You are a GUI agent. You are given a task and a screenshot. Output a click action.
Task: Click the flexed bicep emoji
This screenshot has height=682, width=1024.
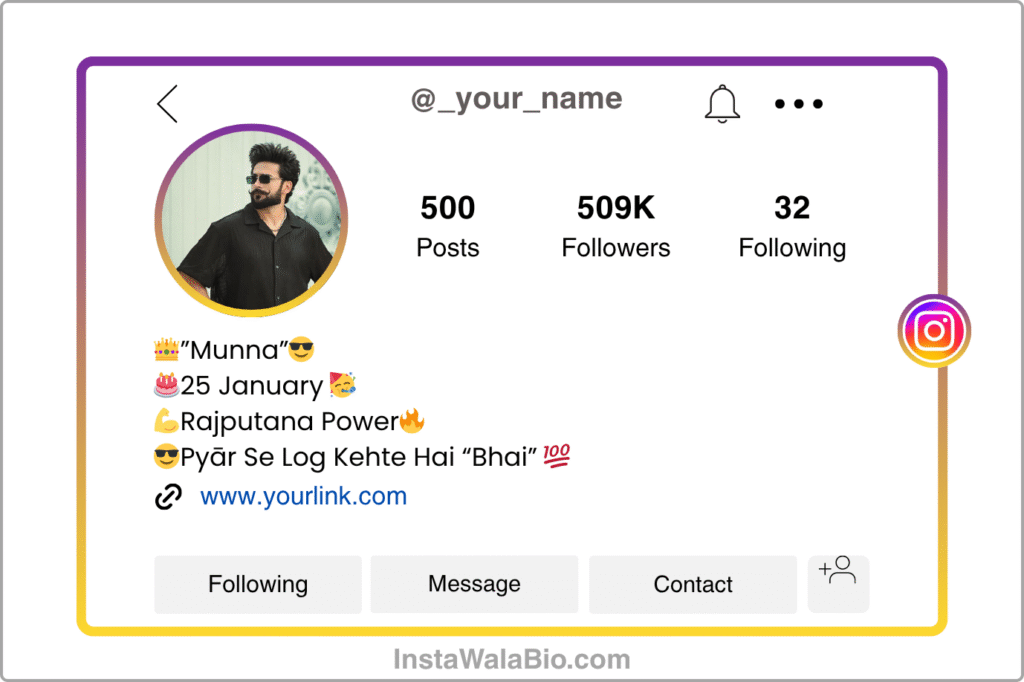click(x=167, y=421)
